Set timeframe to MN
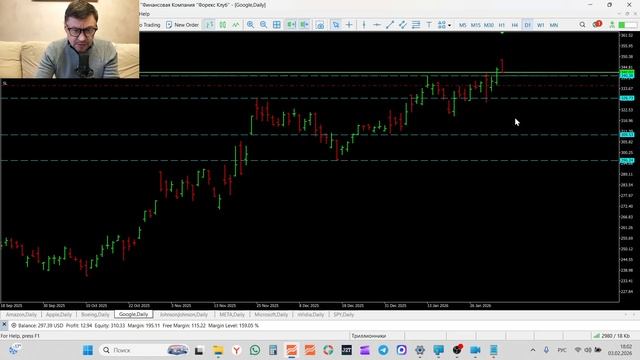 pos(554,25)
